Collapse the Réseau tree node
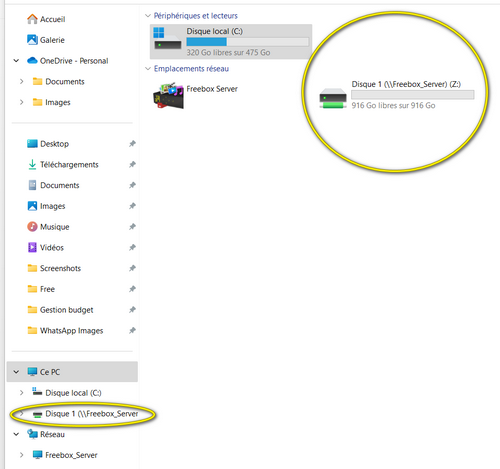This screenshot has height=469, width=500. point(16,434)
